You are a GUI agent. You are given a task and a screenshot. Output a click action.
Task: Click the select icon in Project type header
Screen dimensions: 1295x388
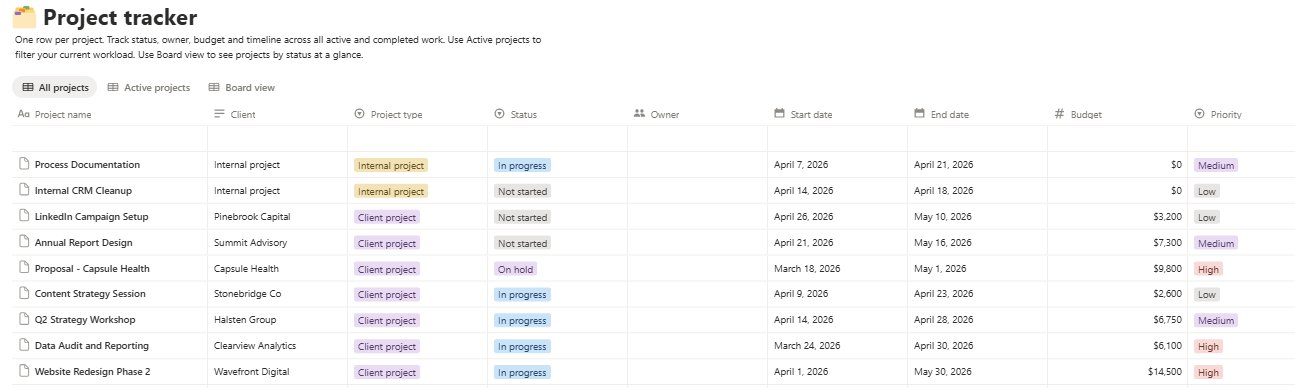(x=359, y=114)
